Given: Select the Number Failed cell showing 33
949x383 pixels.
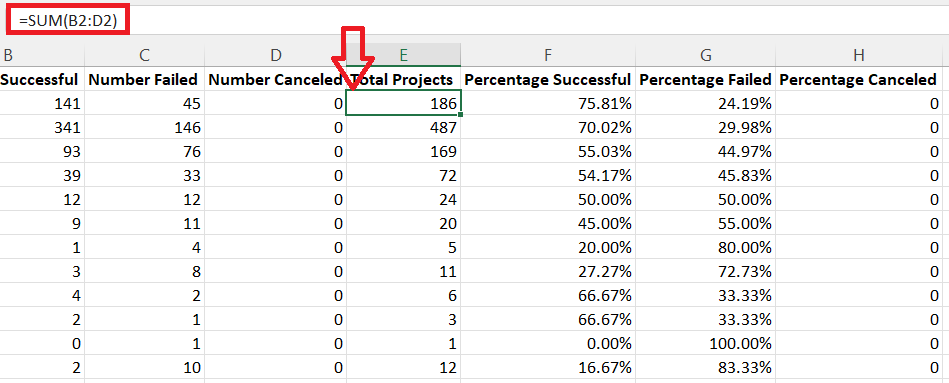Looking at the screenshot, I should click(x=144, y=175).
